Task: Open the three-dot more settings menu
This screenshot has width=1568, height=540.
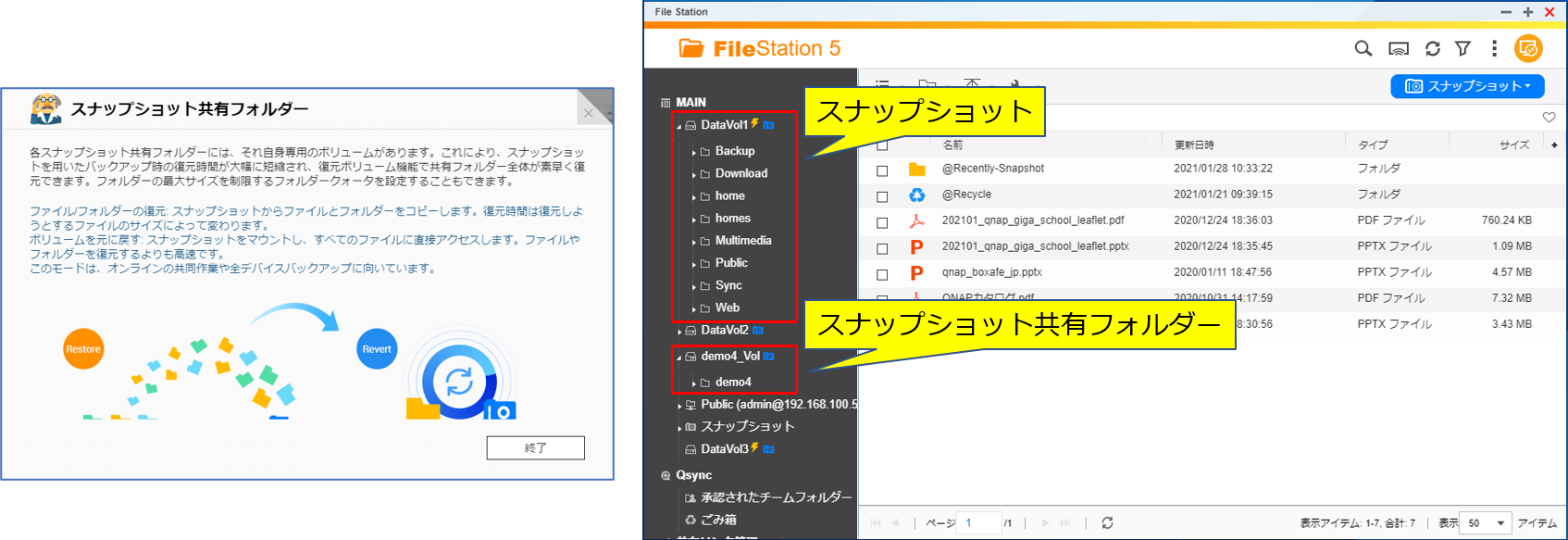Action: pyautogui.click(x=1494, y=49)
